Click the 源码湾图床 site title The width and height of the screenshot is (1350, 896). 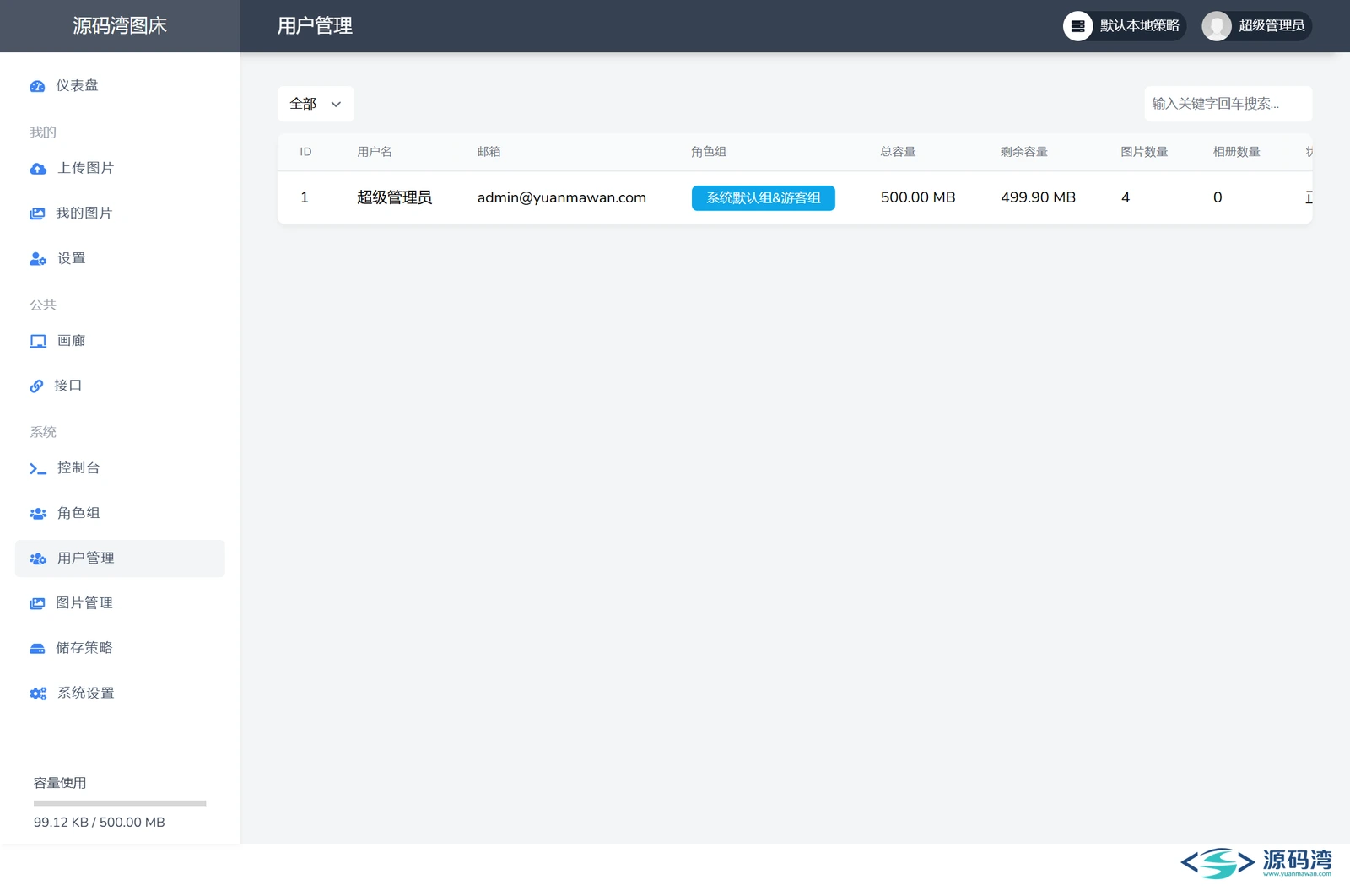point(120,26)
